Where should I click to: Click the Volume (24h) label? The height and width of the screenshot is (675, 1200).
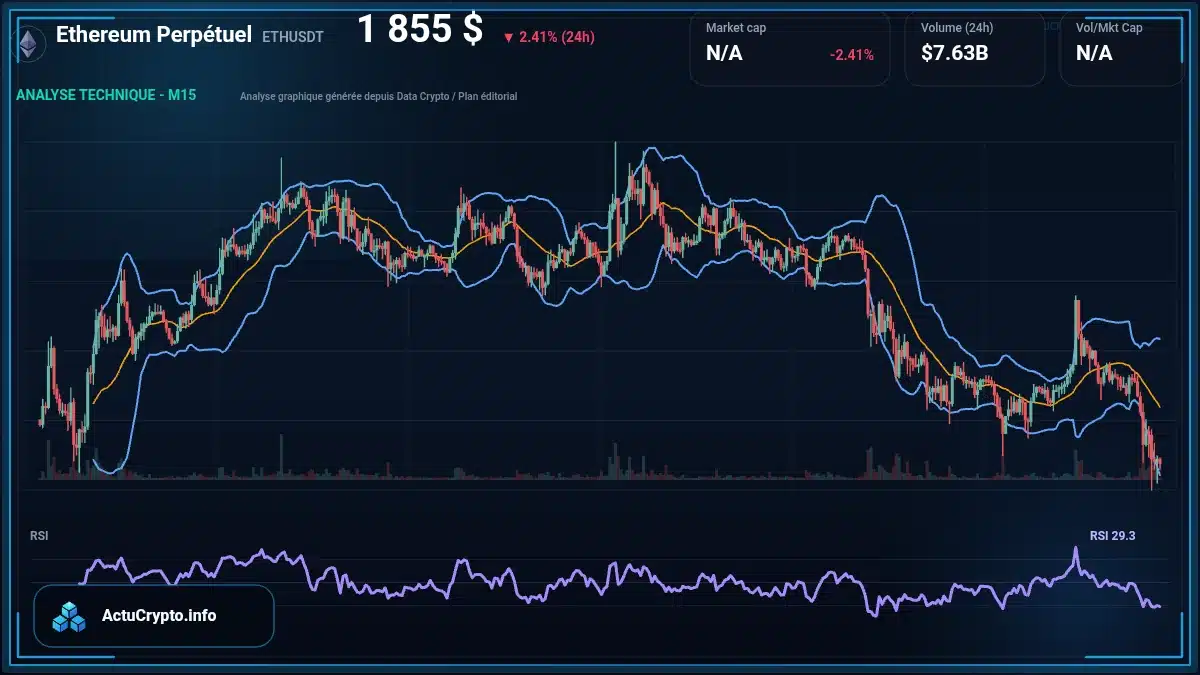coord(955,28)
